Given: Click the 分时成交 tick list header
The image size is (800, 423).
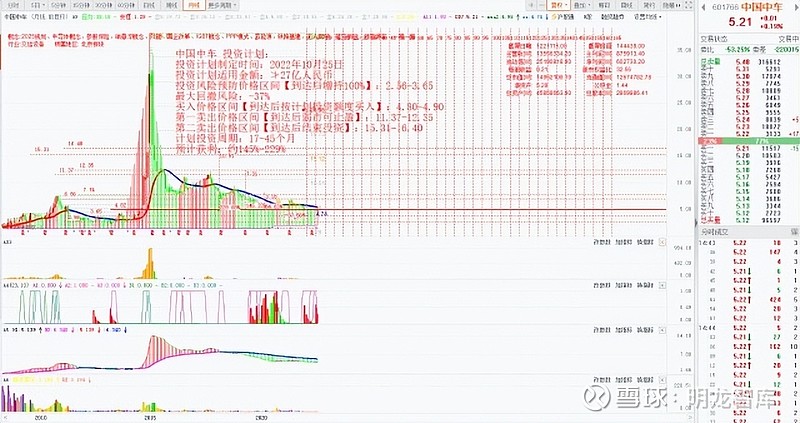Looking at the screenshot, I should click(714, 232).
